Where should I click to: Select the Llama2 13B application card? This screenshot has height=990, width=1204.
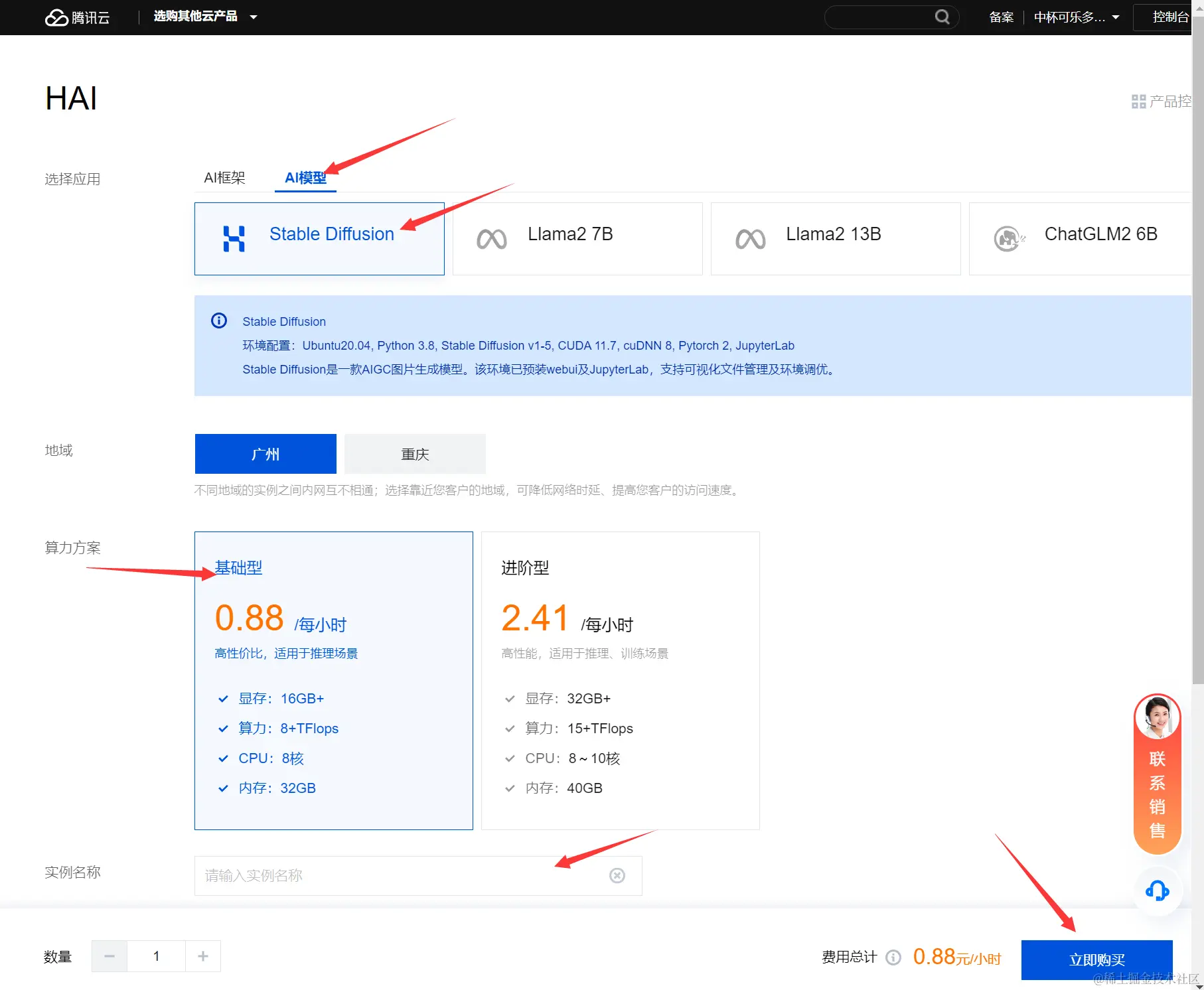click(836, 239)
